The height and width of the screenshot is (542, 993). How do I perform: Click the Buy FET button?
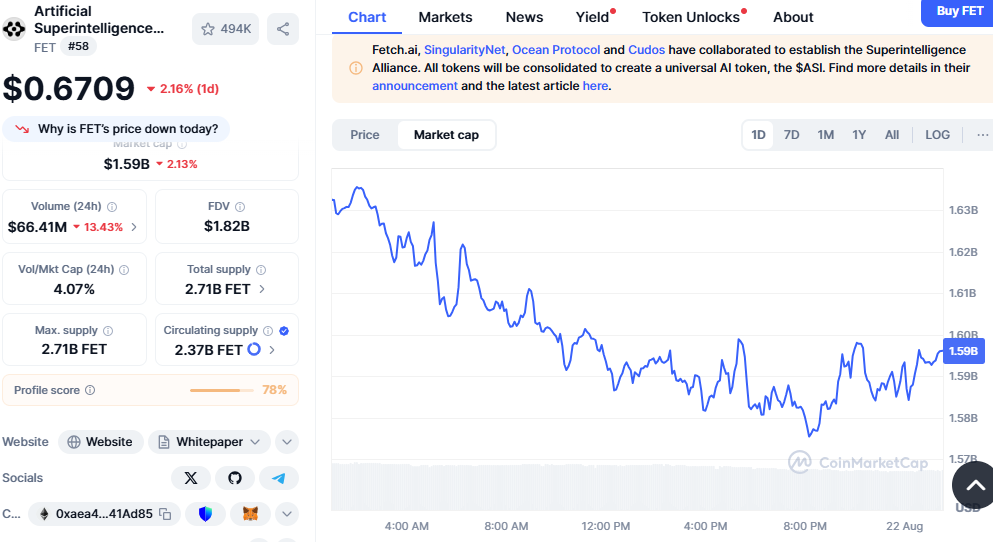click(959, 11)
